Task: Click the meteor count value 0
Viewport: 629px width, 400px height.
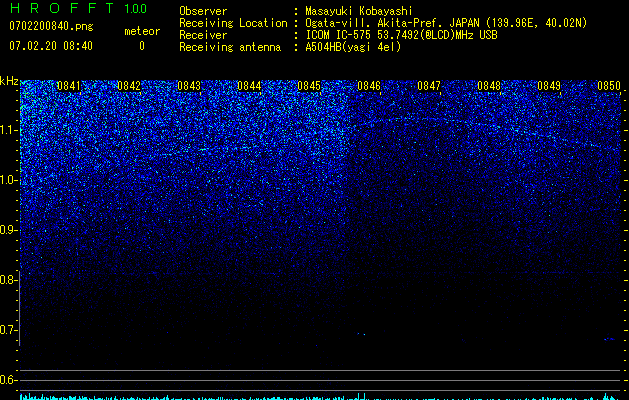Action: coord(142,46)
